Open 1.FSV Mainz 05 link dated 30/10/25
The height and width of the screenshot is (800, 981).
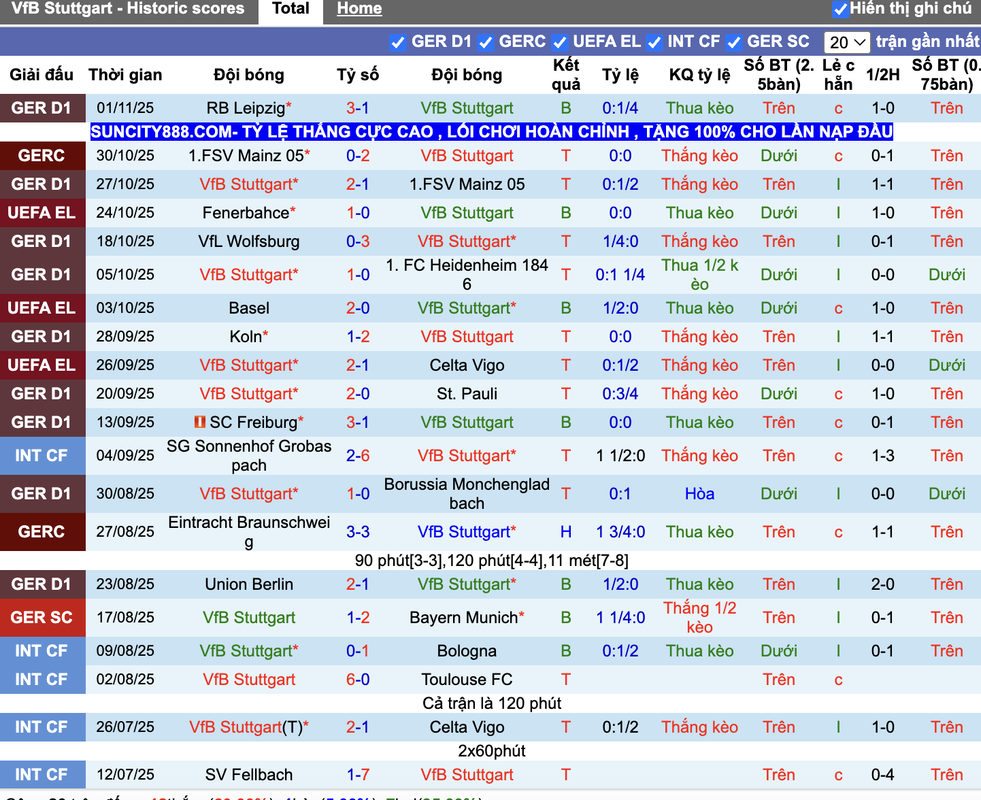coord(246,156)
